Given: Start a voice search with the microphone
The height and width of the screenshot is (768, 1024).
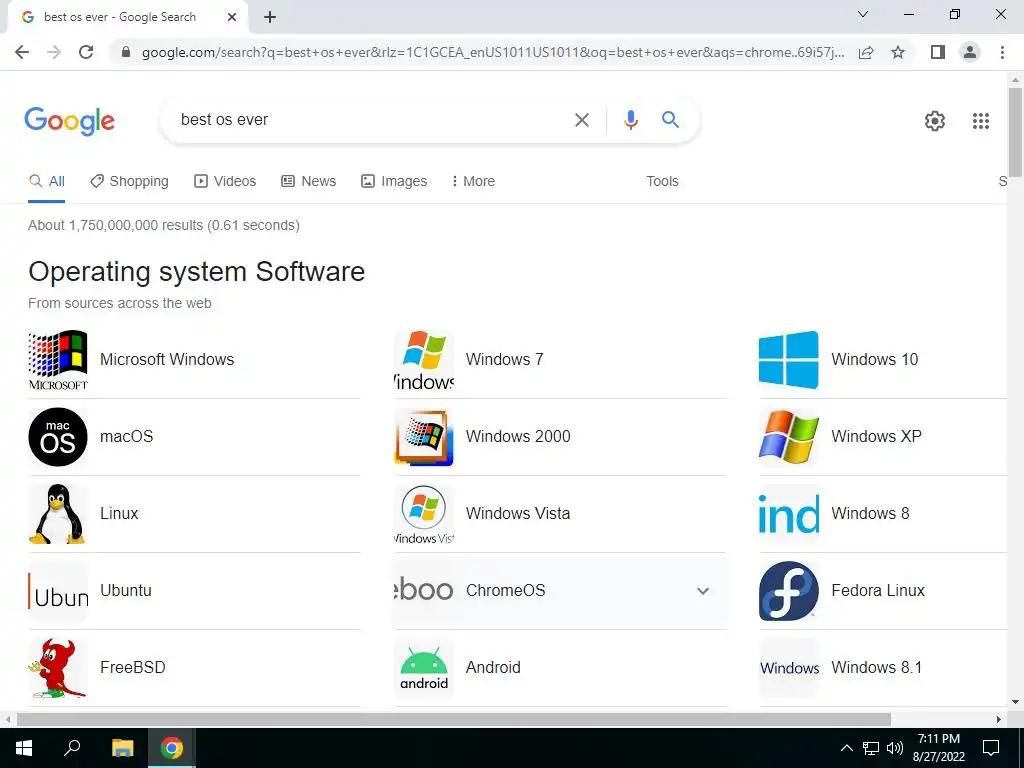Looking at the screenshot, I should coord(630,120).
